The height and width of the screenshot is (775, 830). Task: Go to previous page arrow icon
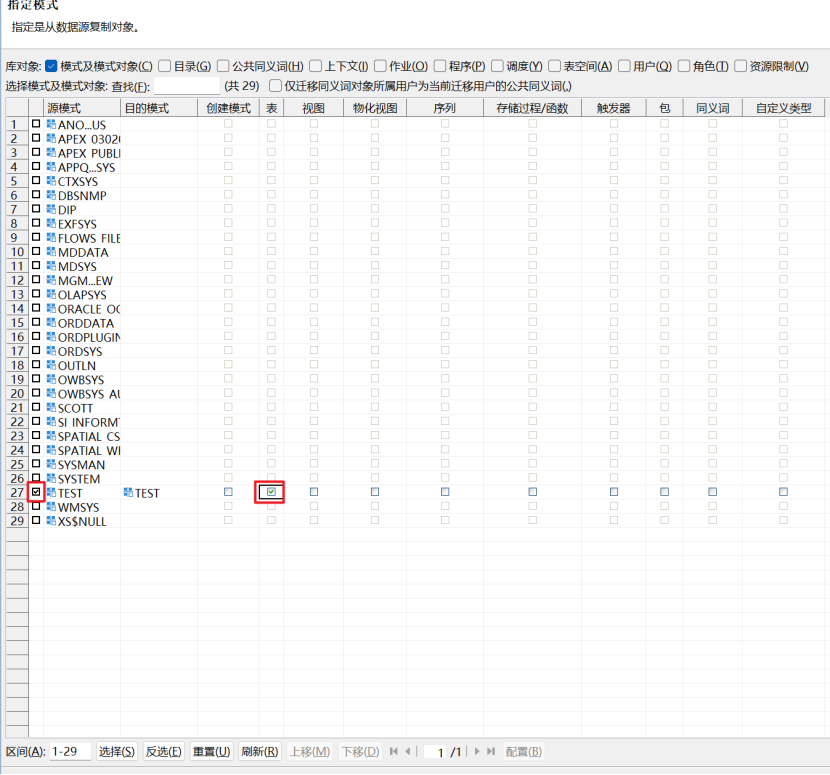tap(408, 751)
